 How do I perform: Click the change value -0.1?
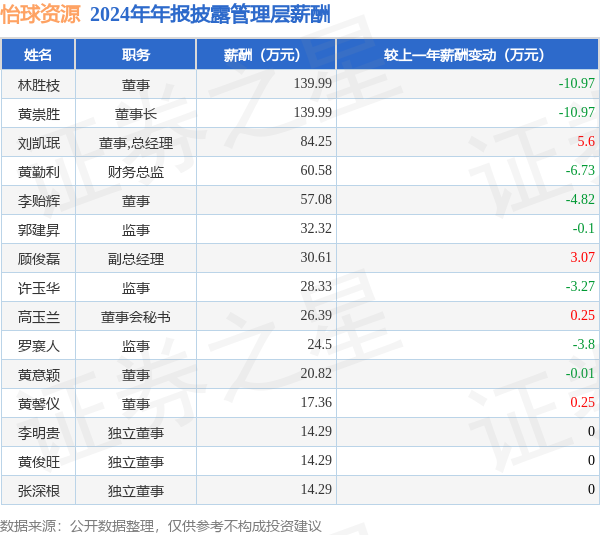pos(584,228)
